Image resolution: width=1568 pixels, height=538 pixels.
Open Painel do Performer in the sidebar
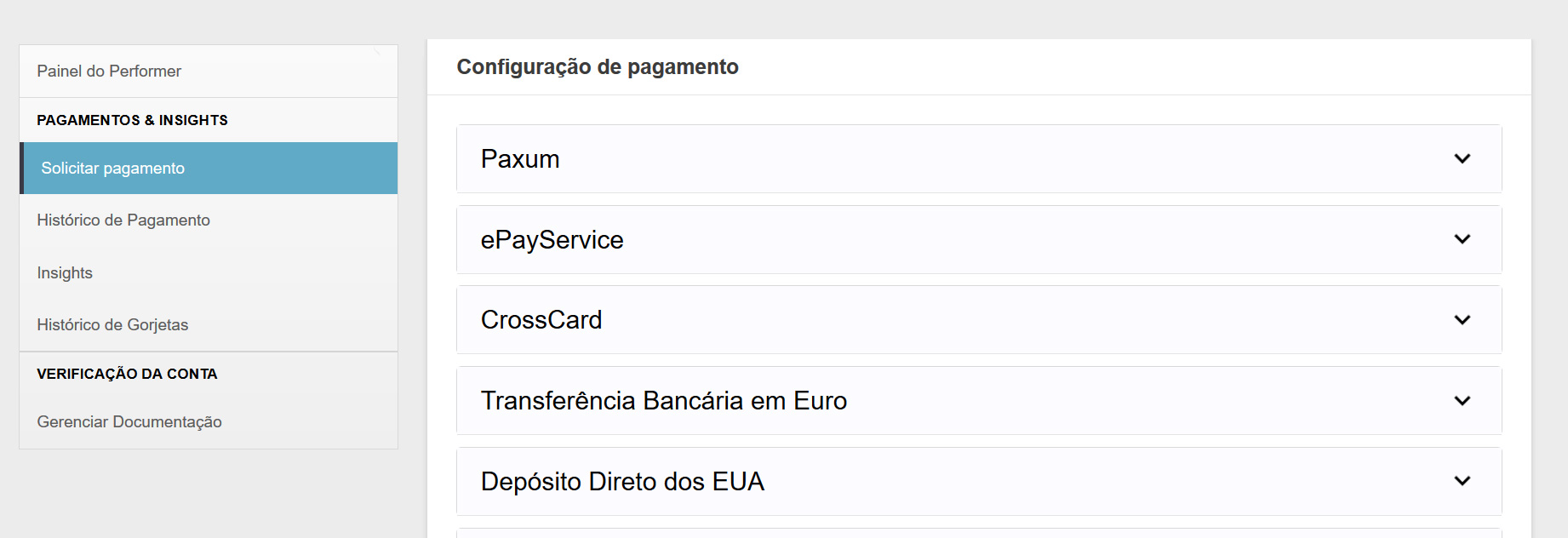109,72
